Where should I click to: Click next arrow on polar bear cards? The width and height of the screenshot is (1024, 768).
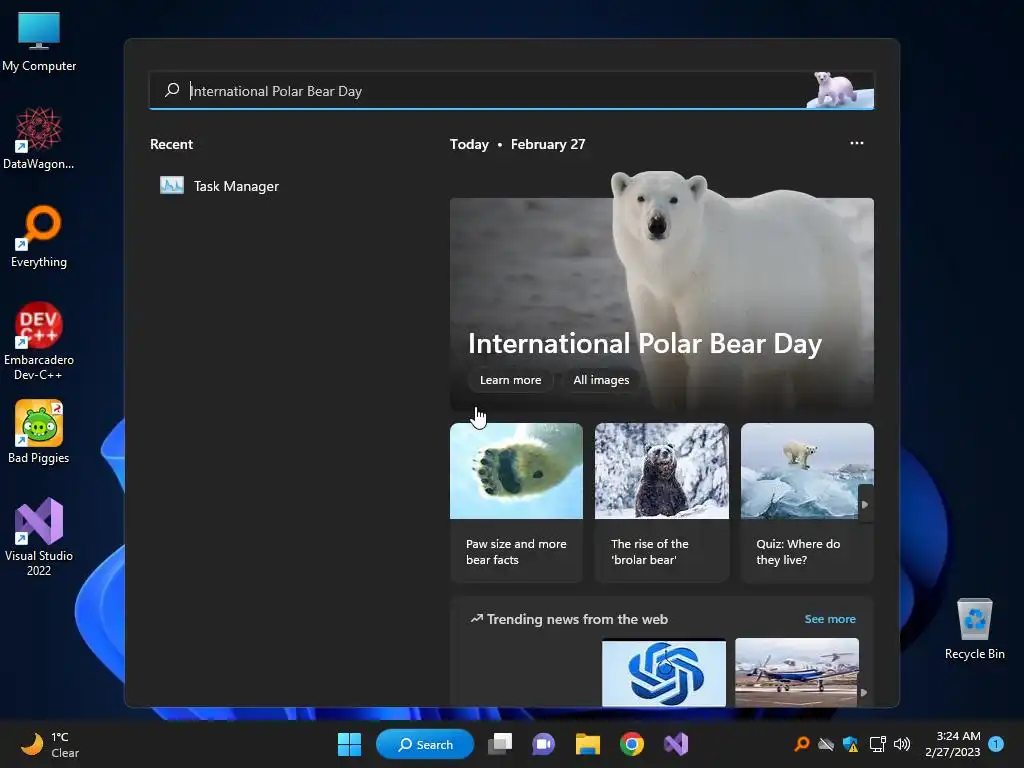[x=865, y=504]
